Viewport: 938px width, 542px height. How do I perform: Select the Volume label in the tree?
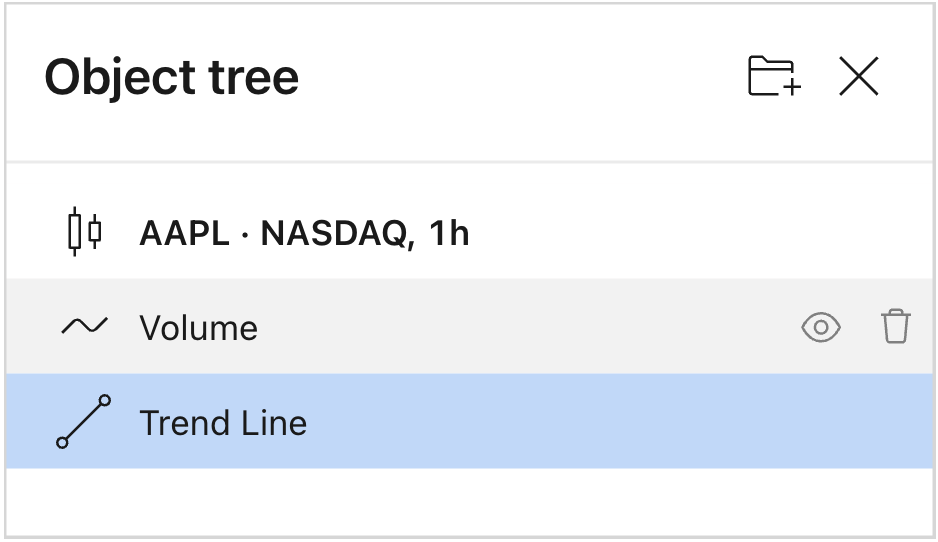coord(198,328)
